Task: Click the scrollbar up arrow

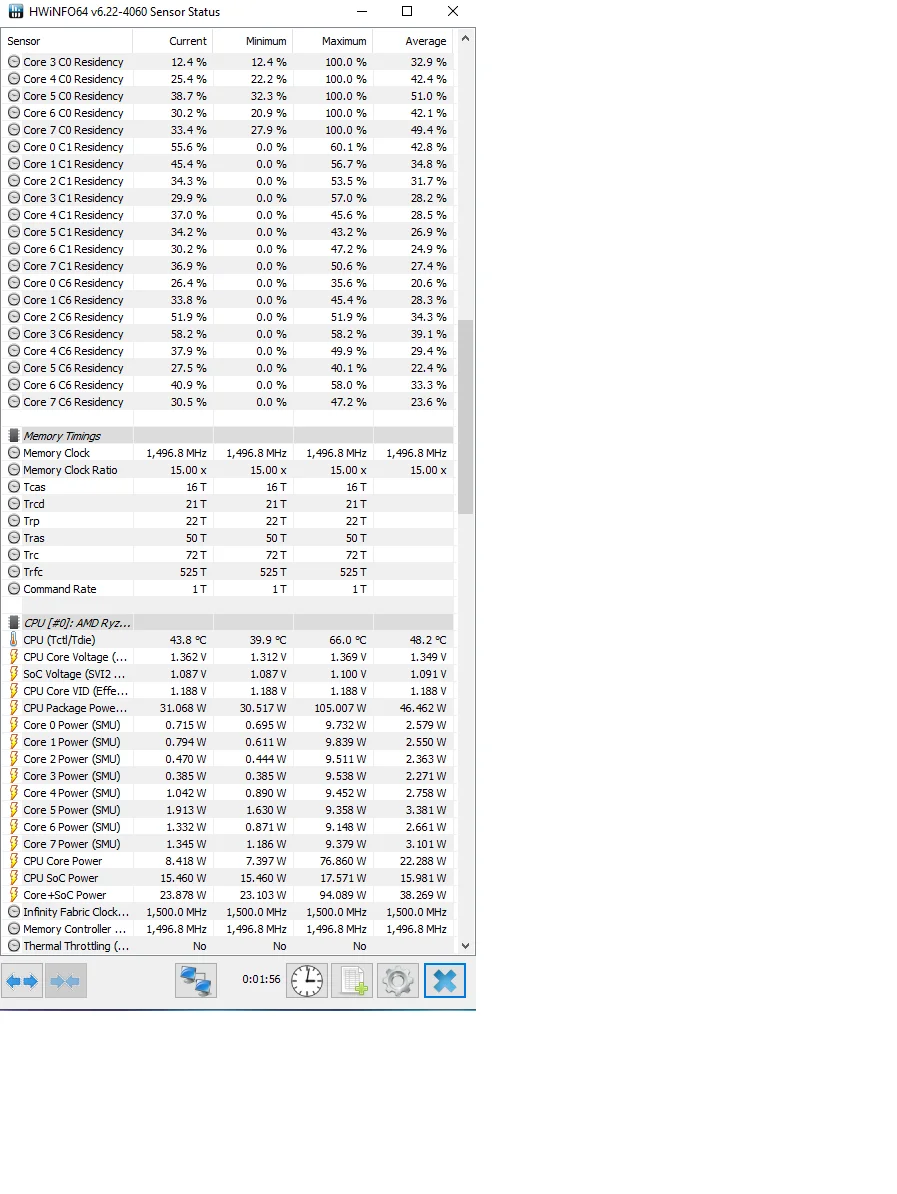Action: point(465,38)
